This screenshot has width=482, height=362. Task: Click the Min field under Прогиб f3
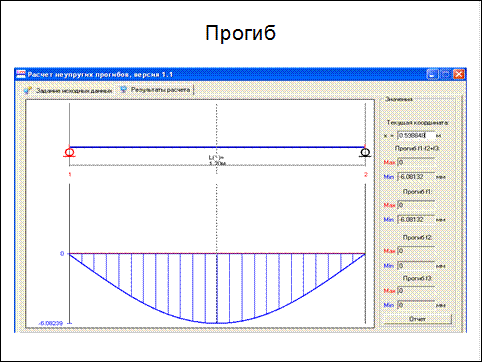(416, 305)
